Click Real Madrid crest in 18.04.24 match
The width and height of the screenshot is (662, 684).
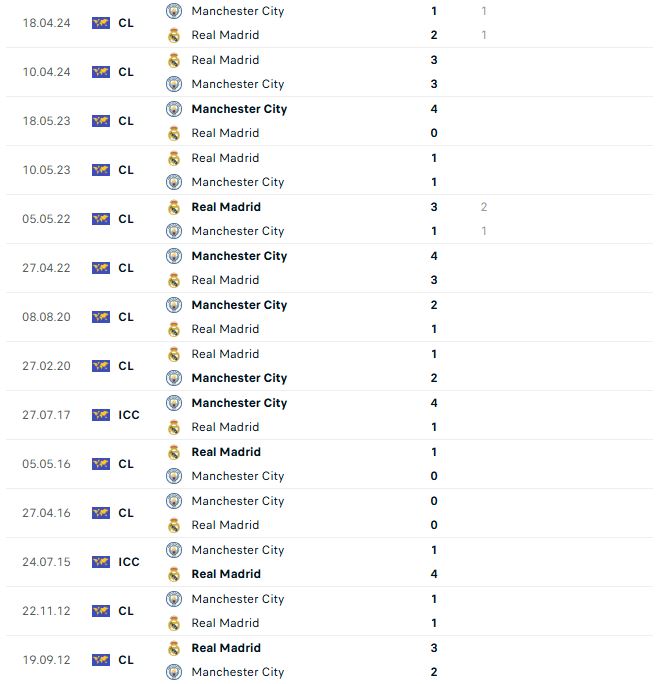coord(174,35)
